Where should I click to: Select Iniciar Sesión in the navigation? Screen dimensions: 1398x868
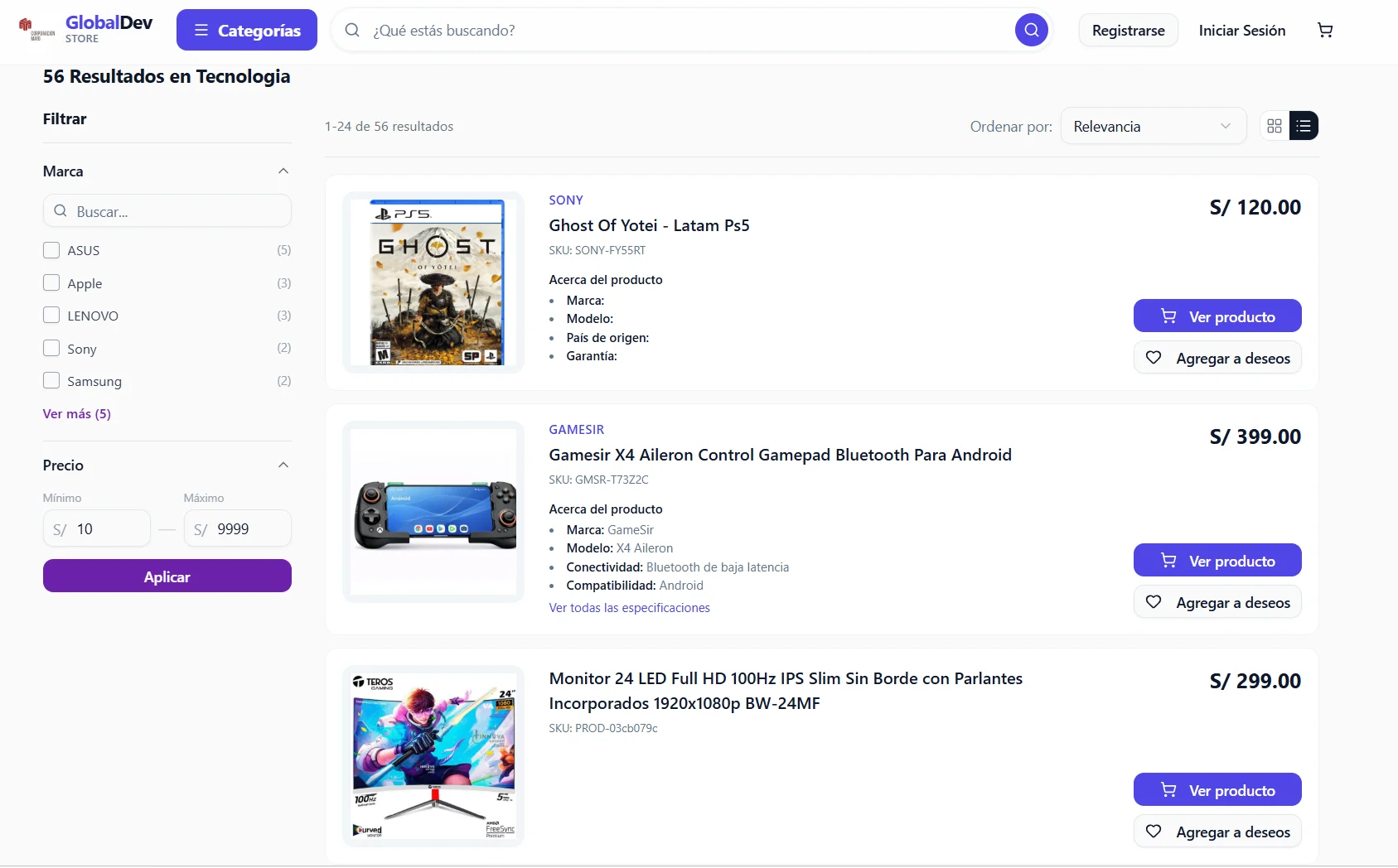[1241, 30]
